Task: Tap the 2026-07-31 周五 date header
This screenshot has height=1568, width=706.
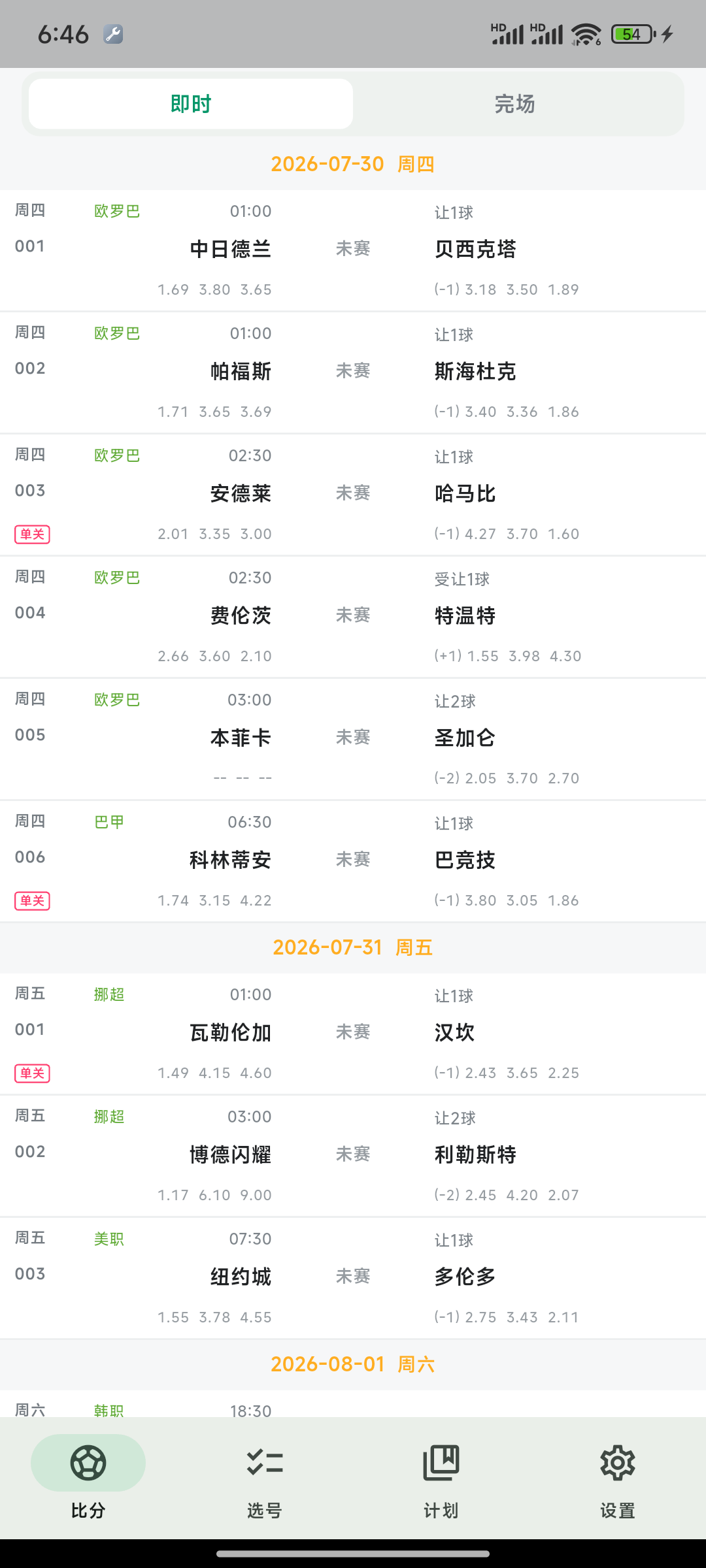Action: (353, 947)
